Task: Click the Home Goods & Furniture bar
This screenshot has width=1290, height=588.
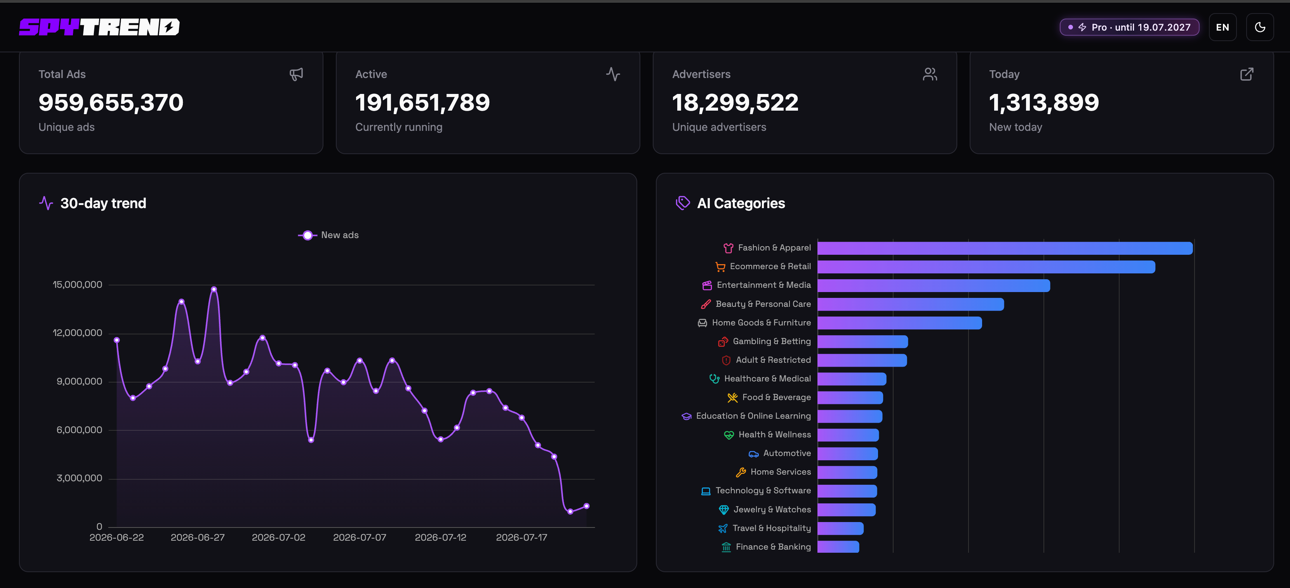Action: coord(900,323)
